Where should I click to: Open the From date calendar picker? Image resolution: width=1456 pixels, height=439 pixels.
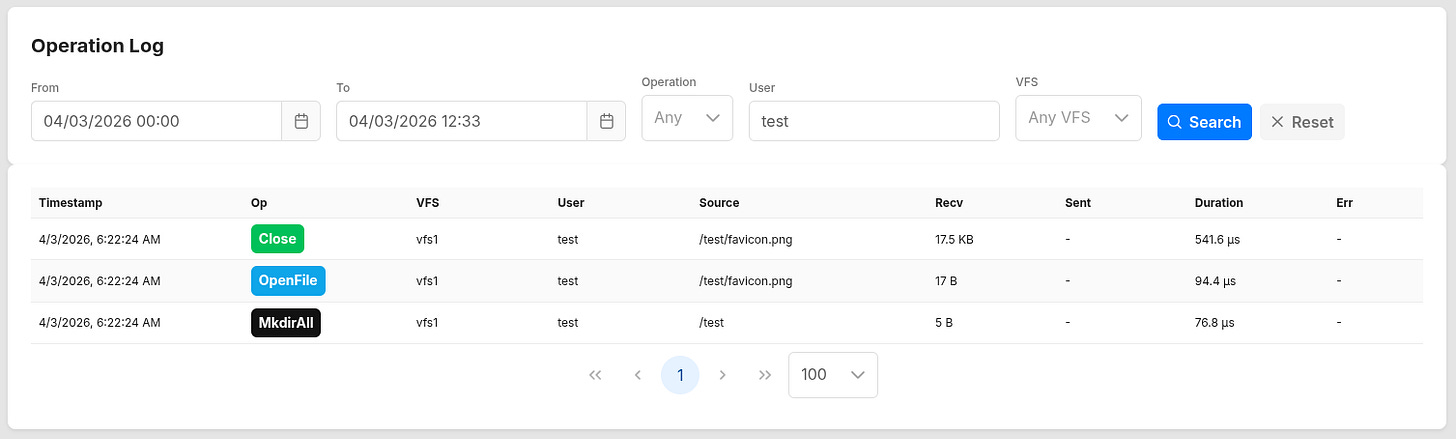(x=301, y=121)
